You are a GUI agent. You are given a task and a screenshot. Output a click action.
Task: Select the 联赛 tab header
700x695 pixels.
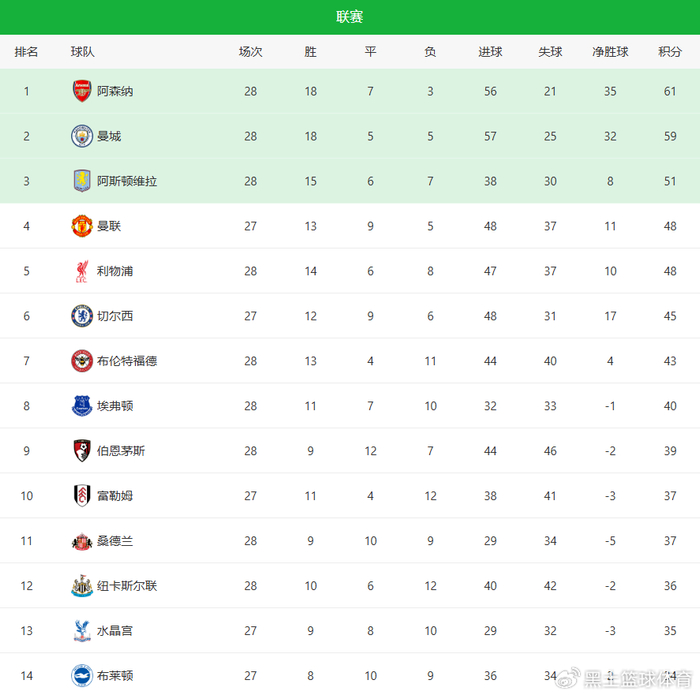point(350,17)
